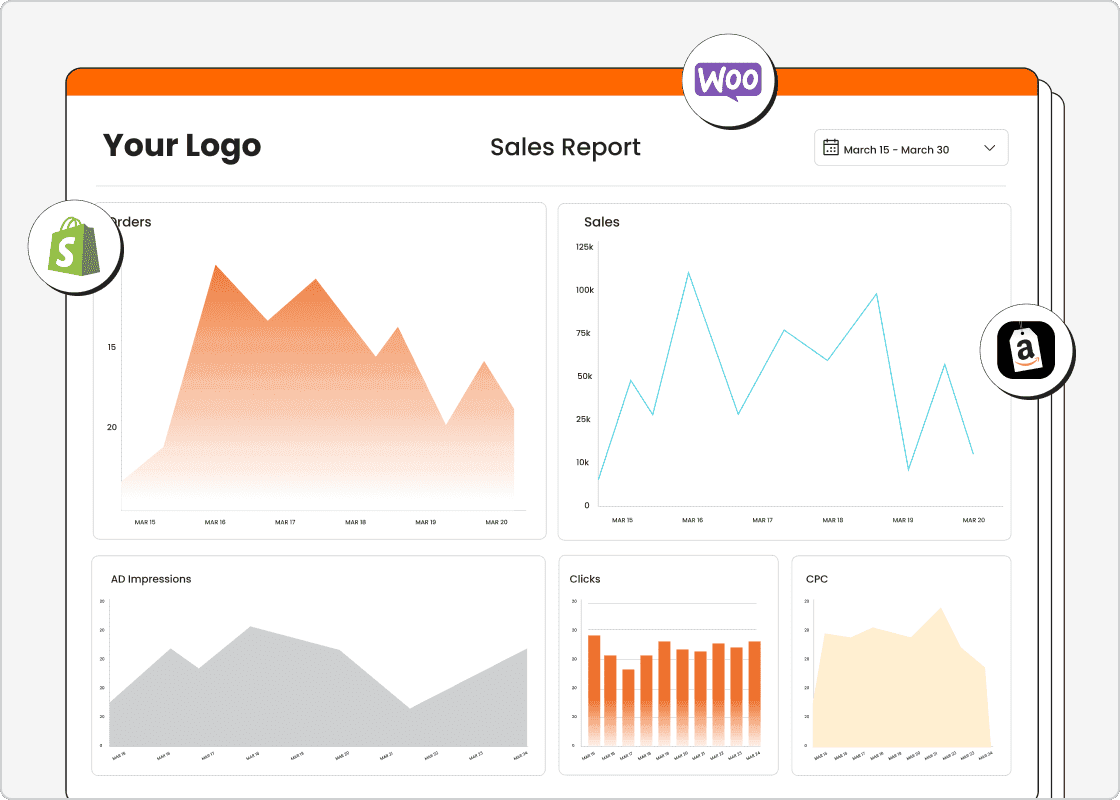
Task: Open the AD Impressions panel
Action: tap(318, 665)
